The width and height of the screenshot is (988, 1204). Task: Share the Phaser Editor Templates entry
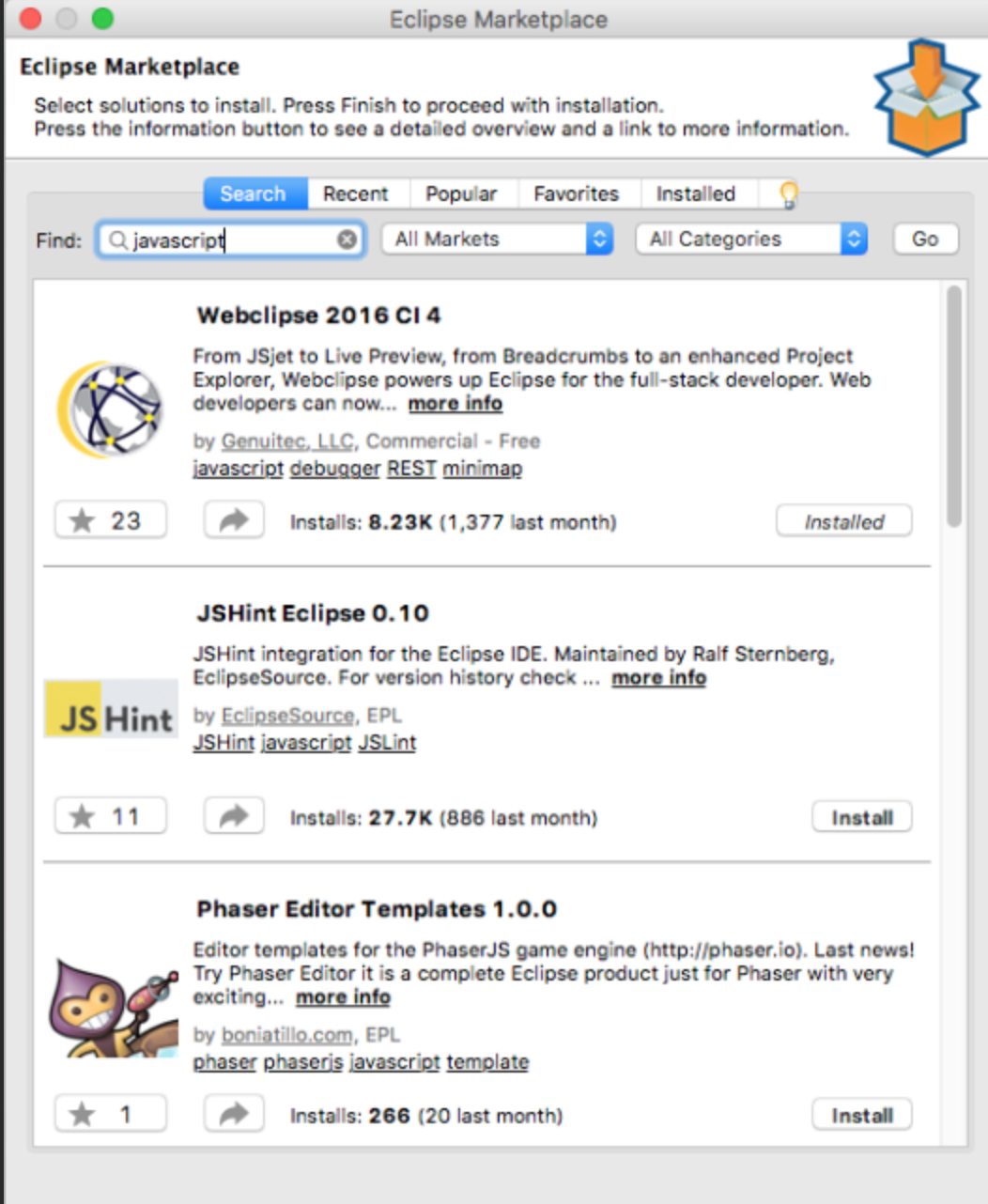coord(234,1115)
